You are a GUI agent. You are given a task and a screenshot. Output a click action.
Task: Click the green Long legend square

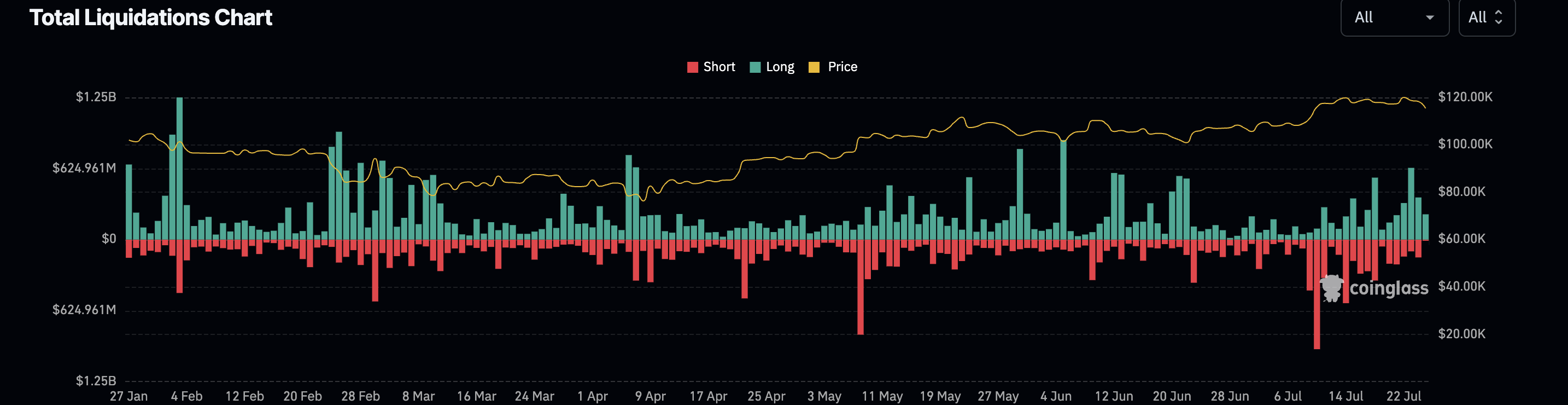click(756, 67)
